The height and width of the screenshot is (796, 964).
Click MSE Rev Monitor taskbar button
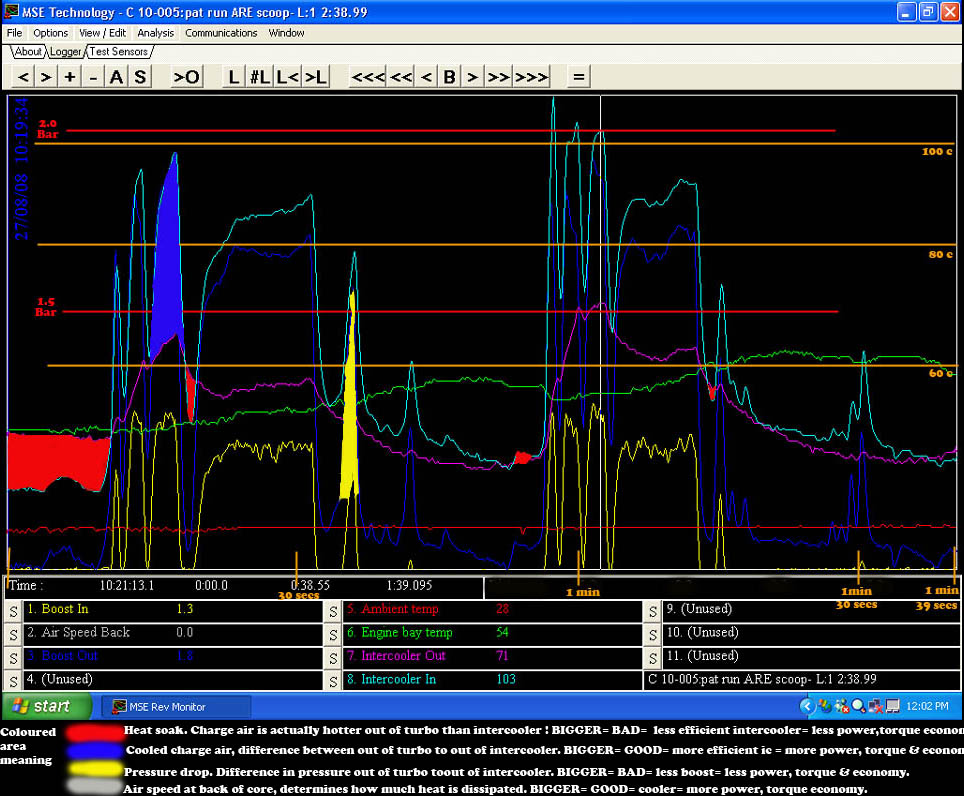(x=176, y=707)
